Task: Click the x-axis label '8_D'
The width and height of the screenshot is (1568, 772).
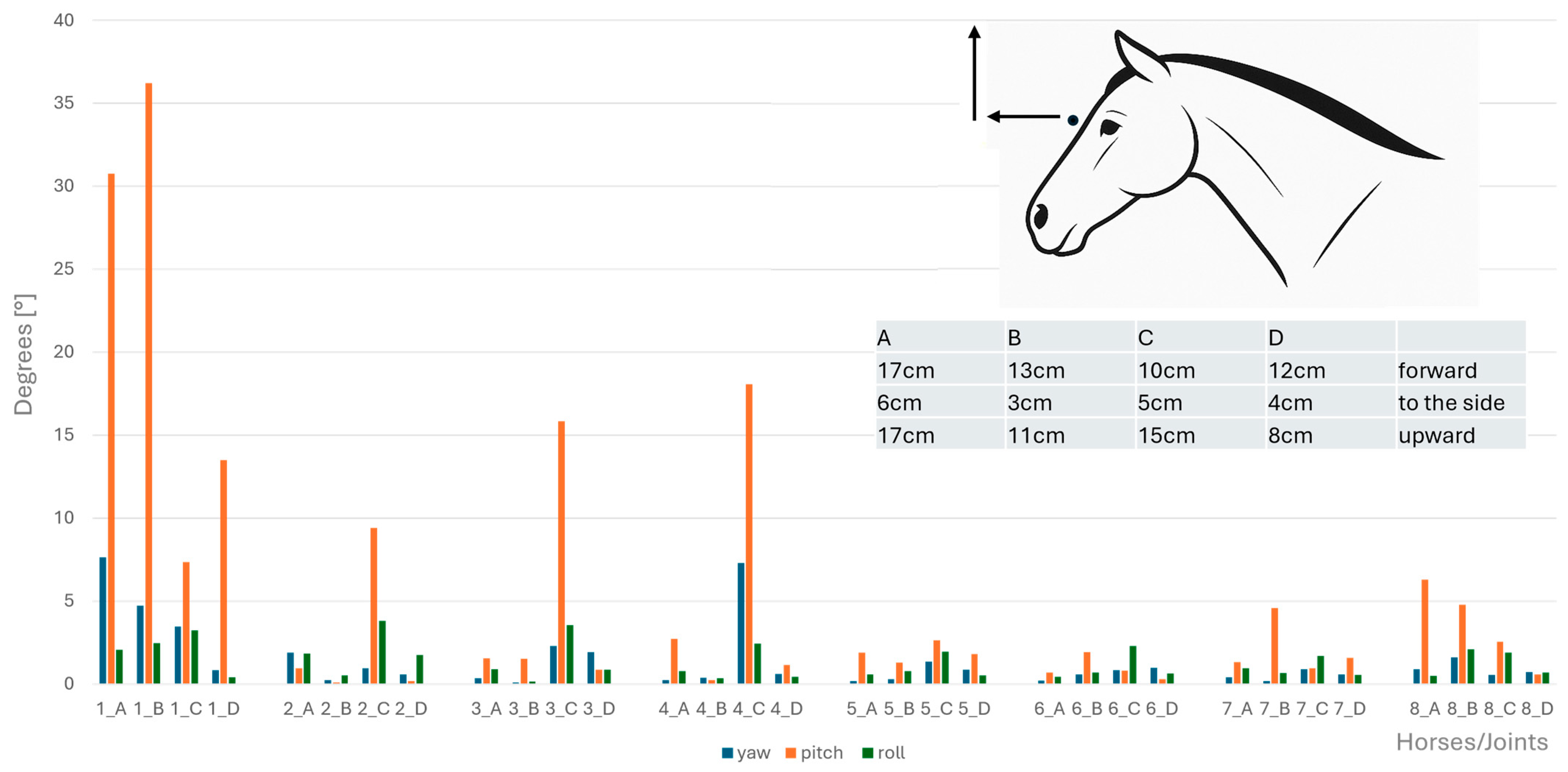Action: click(1537, 709)
